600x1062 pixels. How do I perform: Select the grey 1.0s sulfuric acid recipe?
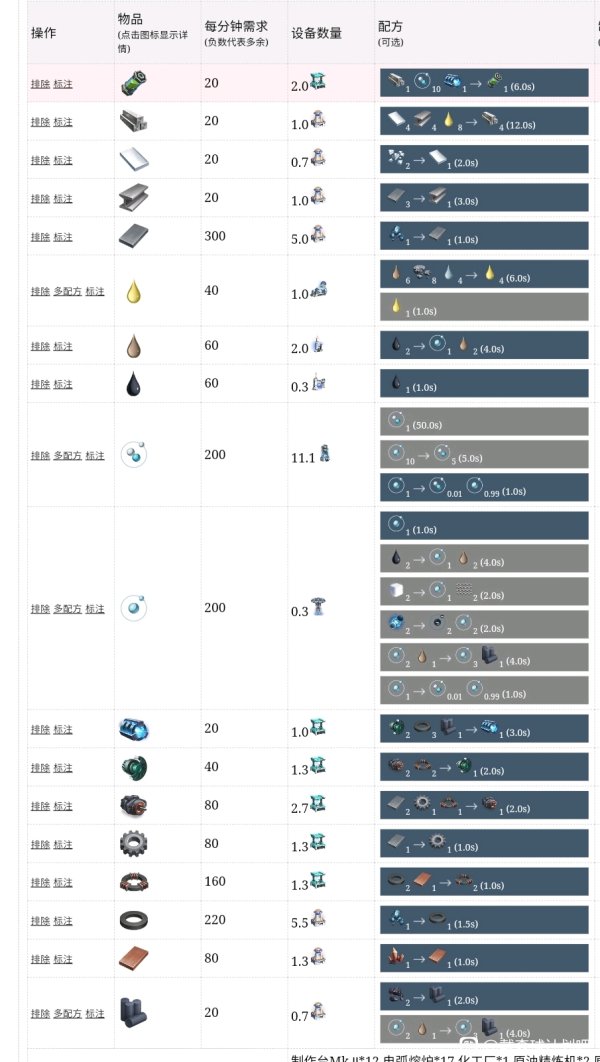484,307
